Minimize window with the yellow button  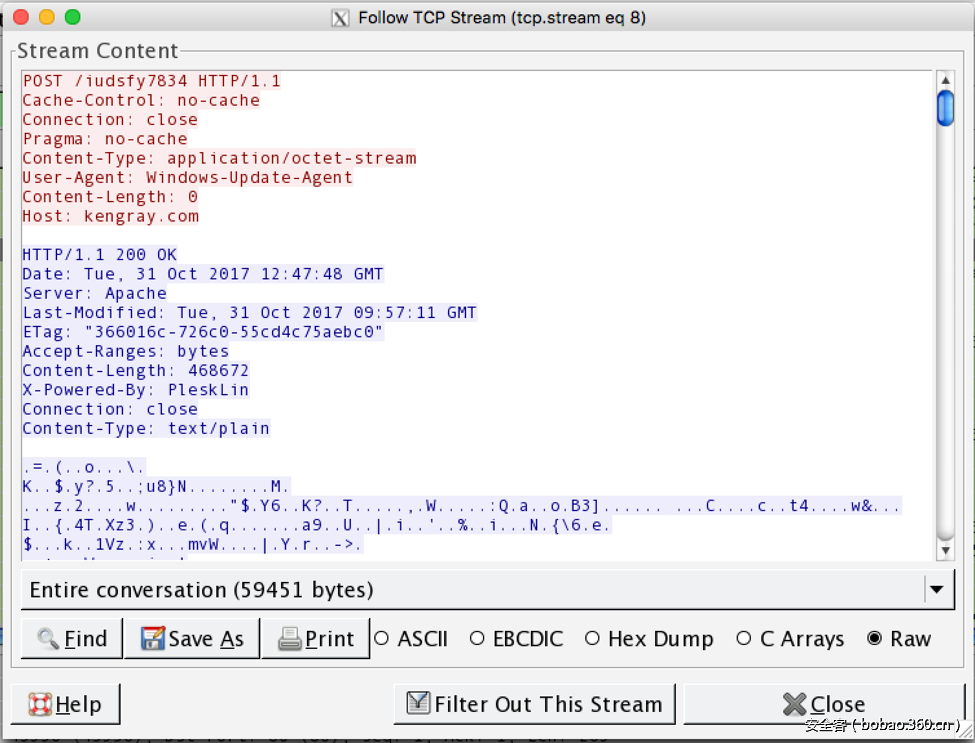pyautogui.click(x=46, y=18)
